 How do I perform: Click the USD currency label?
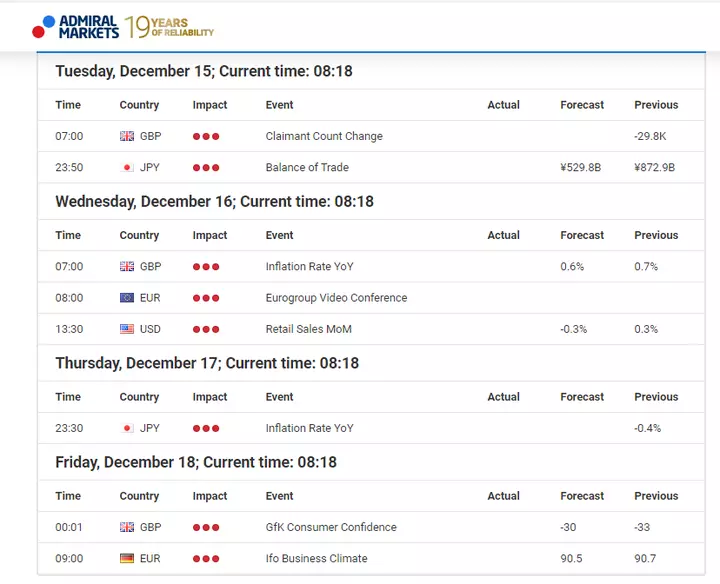(150, 329)
